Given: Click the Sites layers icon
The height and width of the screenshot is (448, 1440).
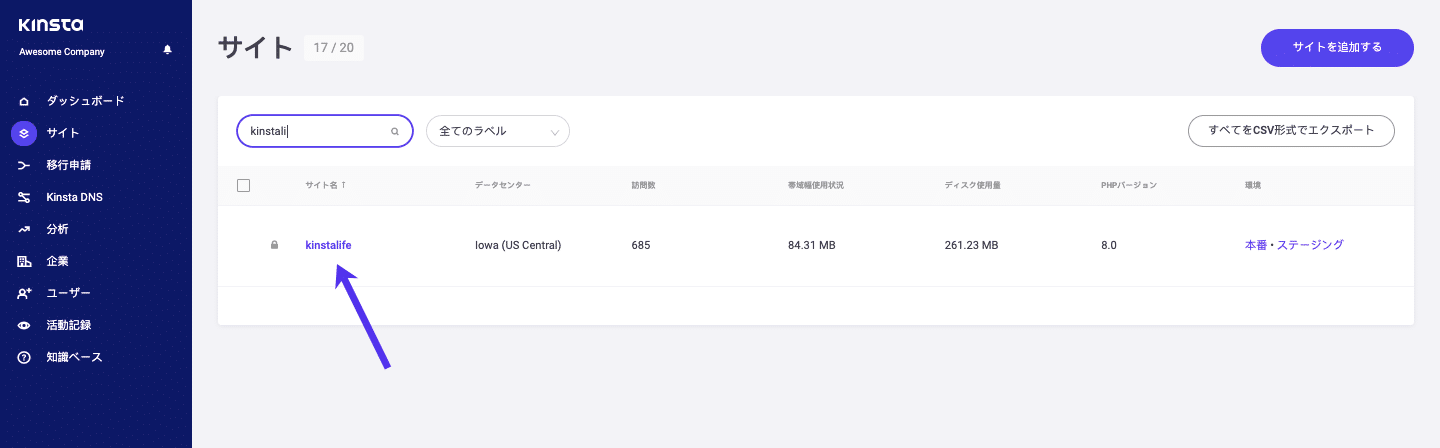Looking at the screenshot, I should tap(24, 133).
